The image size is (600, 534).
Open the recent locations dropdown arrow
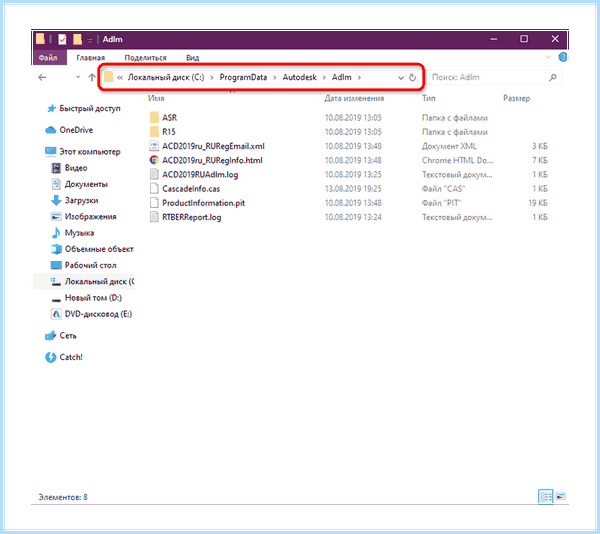point(78,78)
